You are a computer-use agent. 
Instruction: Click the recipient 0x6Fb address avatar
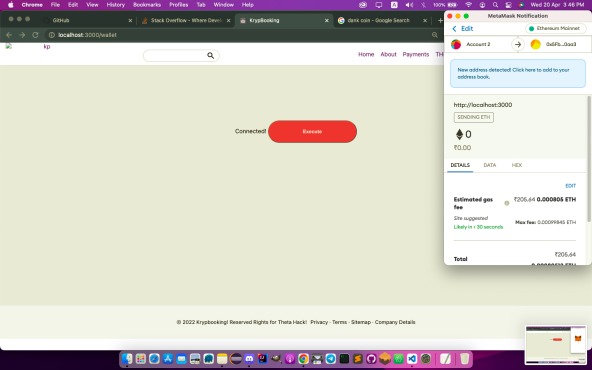535,44
